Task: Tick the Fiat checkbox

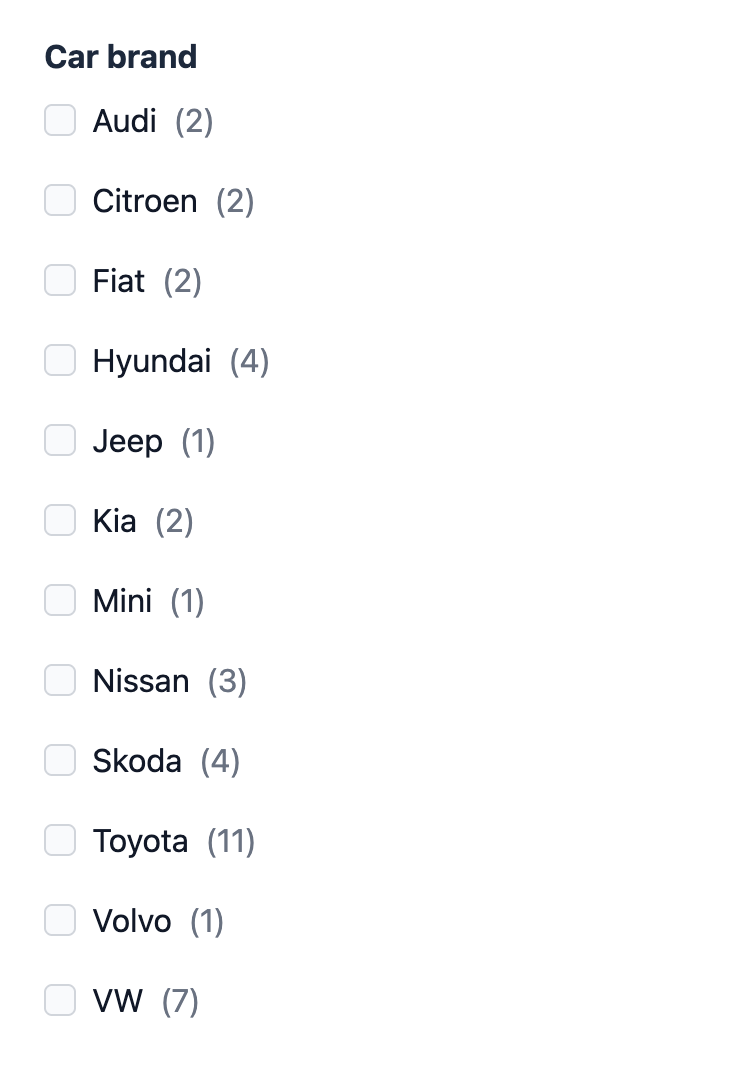Action: tap(60, 280)
